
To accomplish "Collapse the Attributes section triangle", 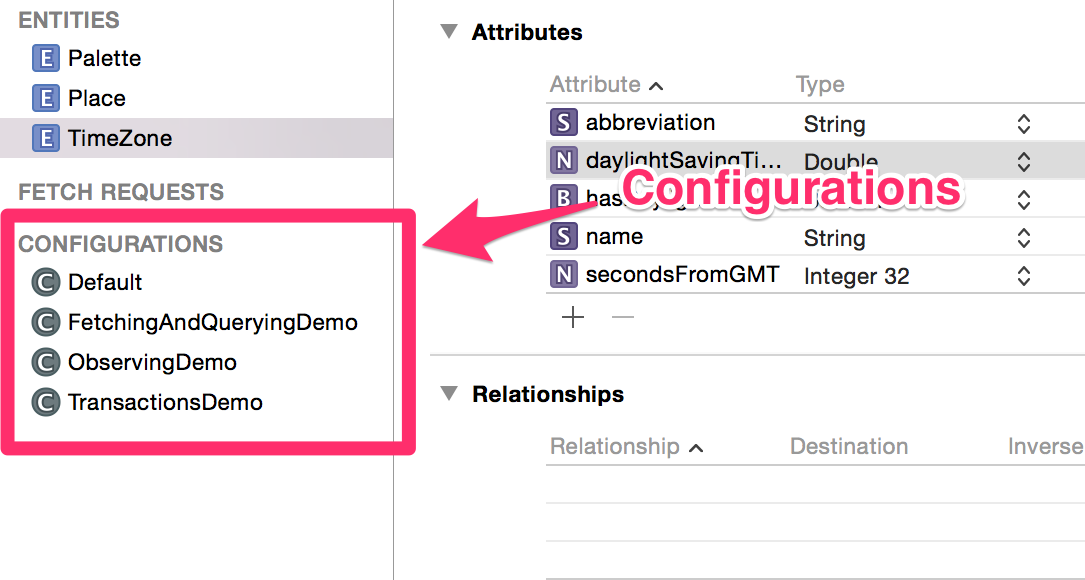I will pos(448,32).
